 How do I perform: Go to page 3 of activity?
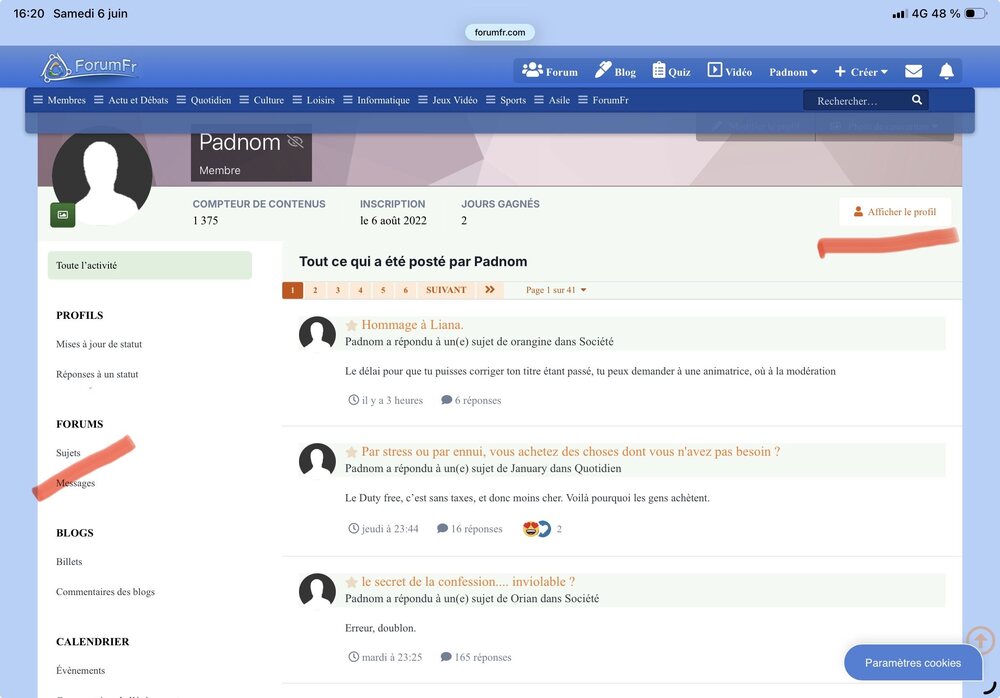tap(338, 290)
